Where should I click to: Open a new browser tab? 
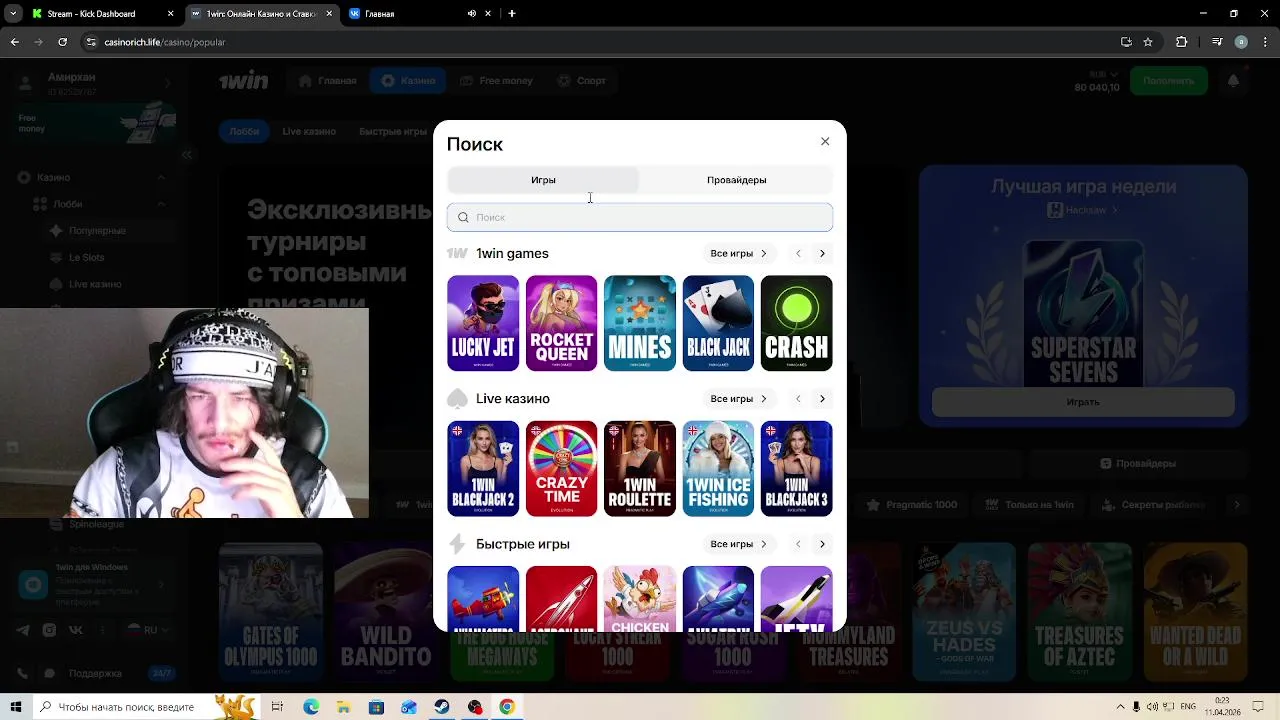pyautogui.click(x=512, y=14)
